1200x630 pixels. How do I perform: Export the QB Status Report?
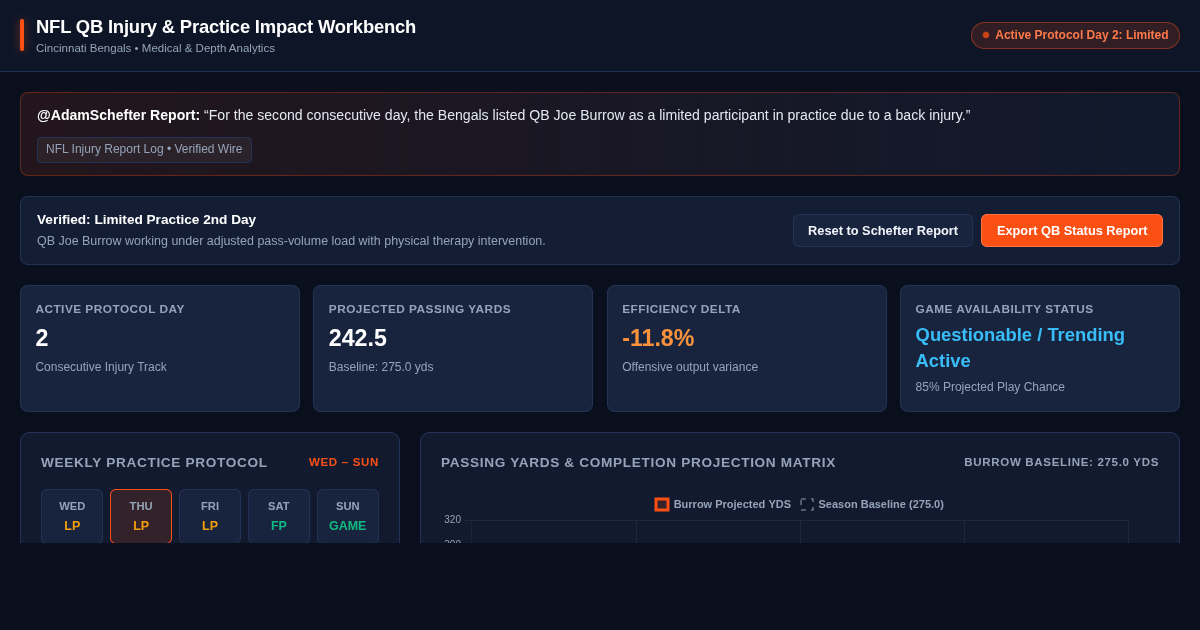1072,230
